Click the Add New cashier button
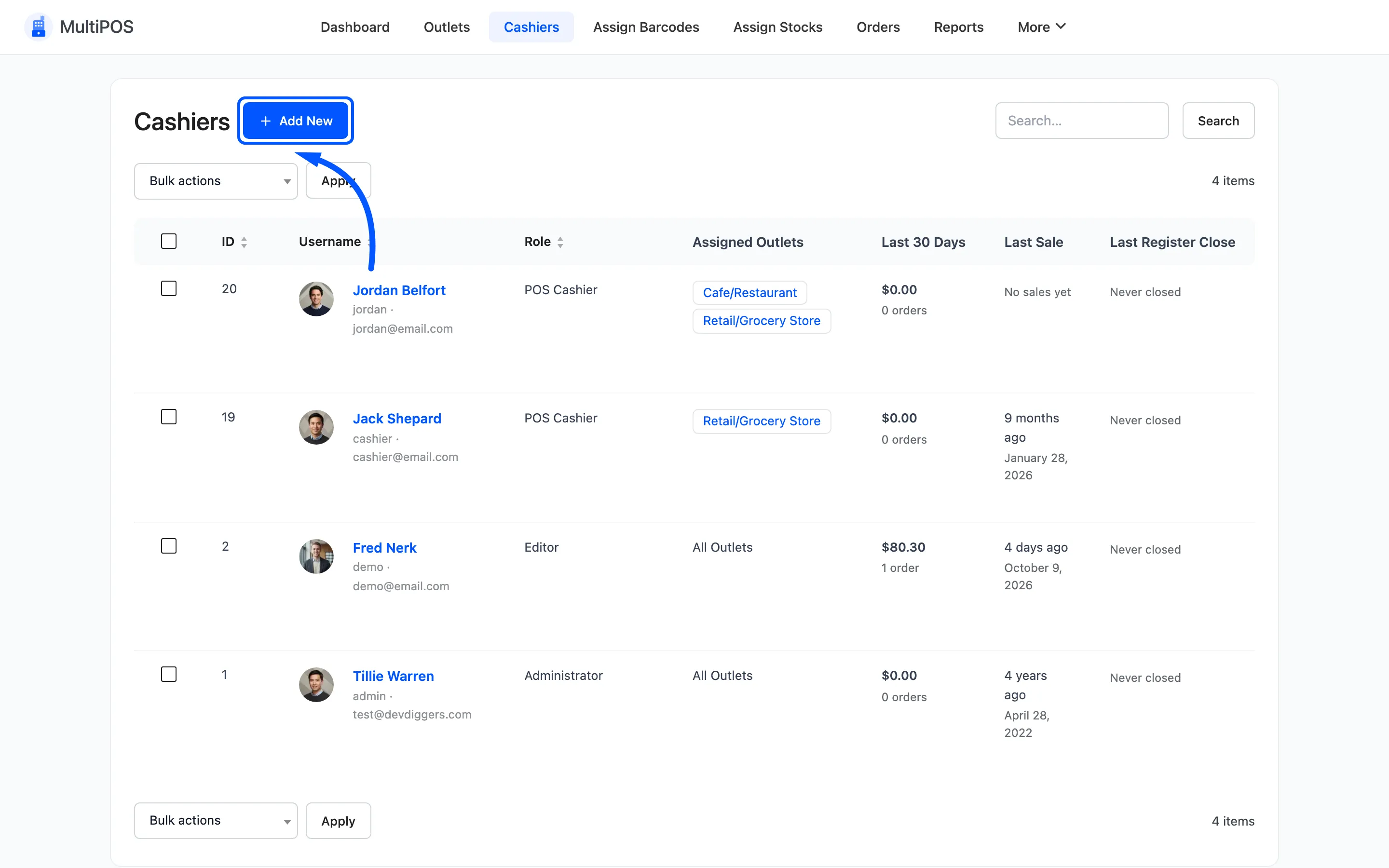This screenshot has width=1389, height=868. [296, 121]
